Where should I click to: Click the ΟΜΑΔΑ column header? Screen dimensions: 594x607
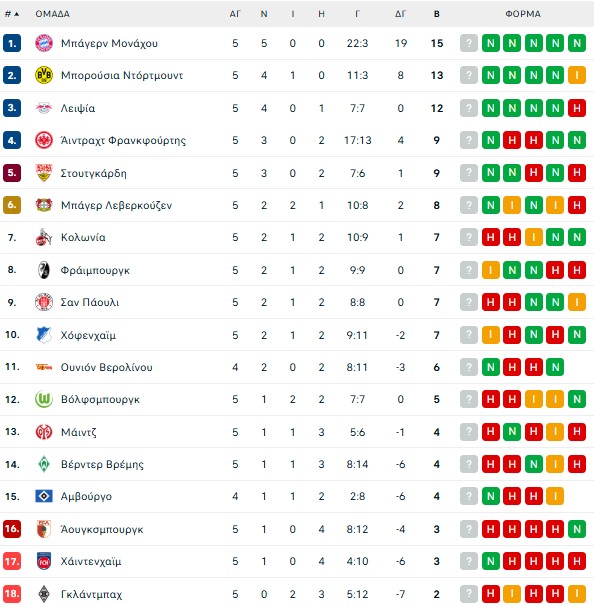[x=52, y=14]
